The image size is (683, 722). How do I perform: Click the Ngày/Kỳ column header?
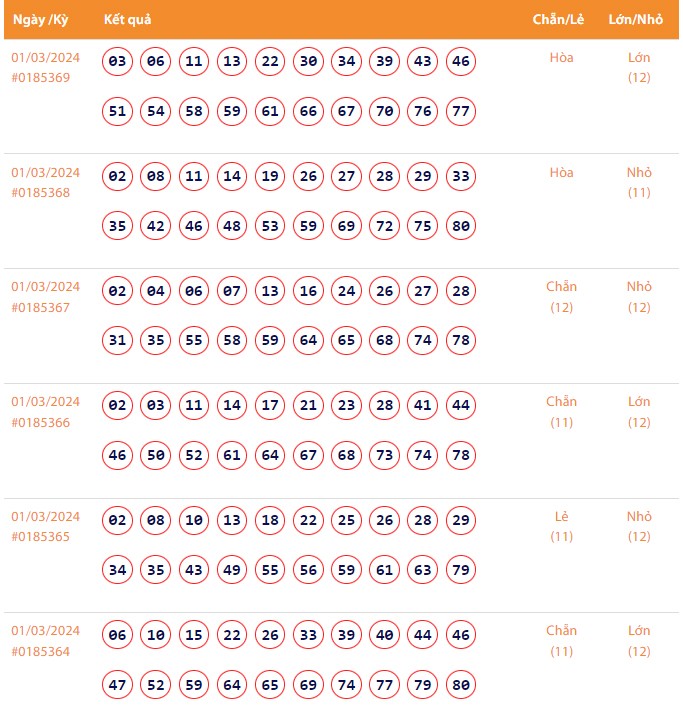(41, 20)
